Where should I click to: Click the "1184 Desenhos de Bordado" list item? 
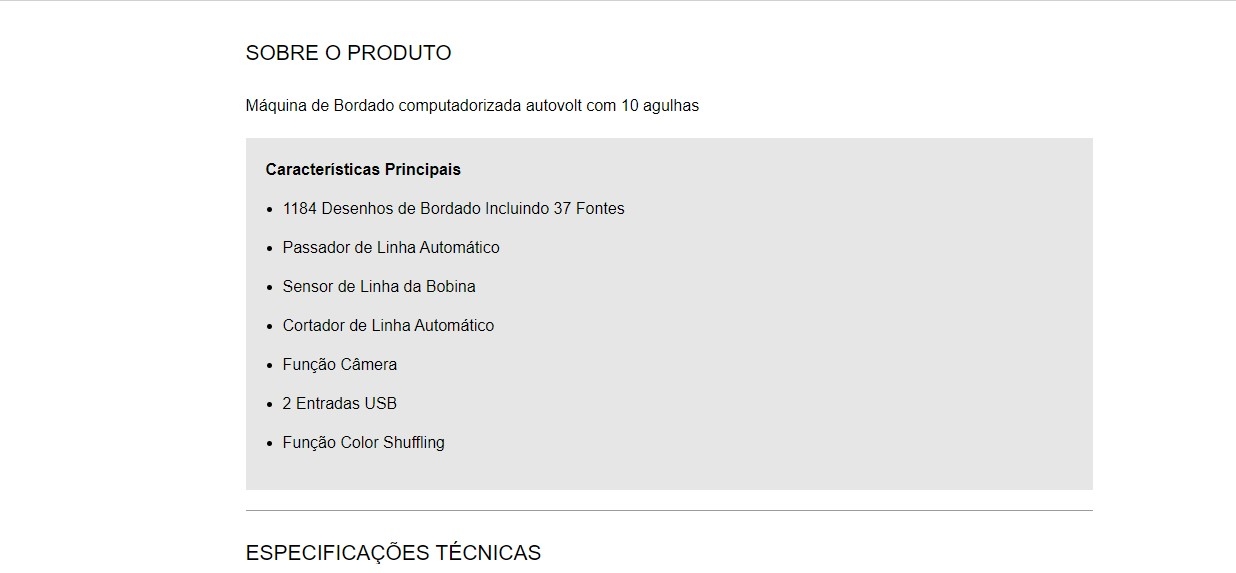tap(381, 209)
